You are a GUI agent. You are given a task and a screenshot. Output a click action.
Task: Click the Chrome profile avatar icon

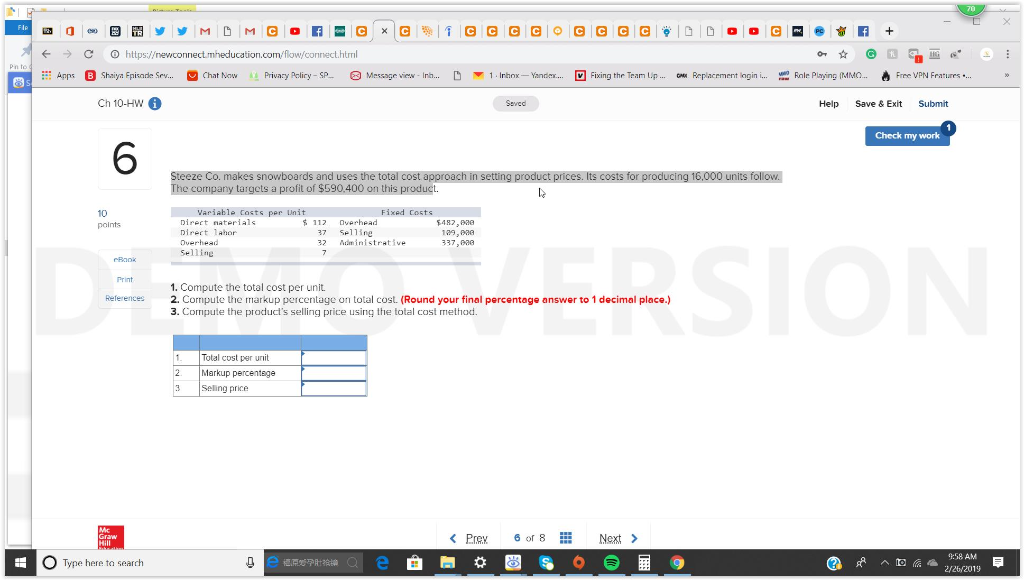point(986,55)
